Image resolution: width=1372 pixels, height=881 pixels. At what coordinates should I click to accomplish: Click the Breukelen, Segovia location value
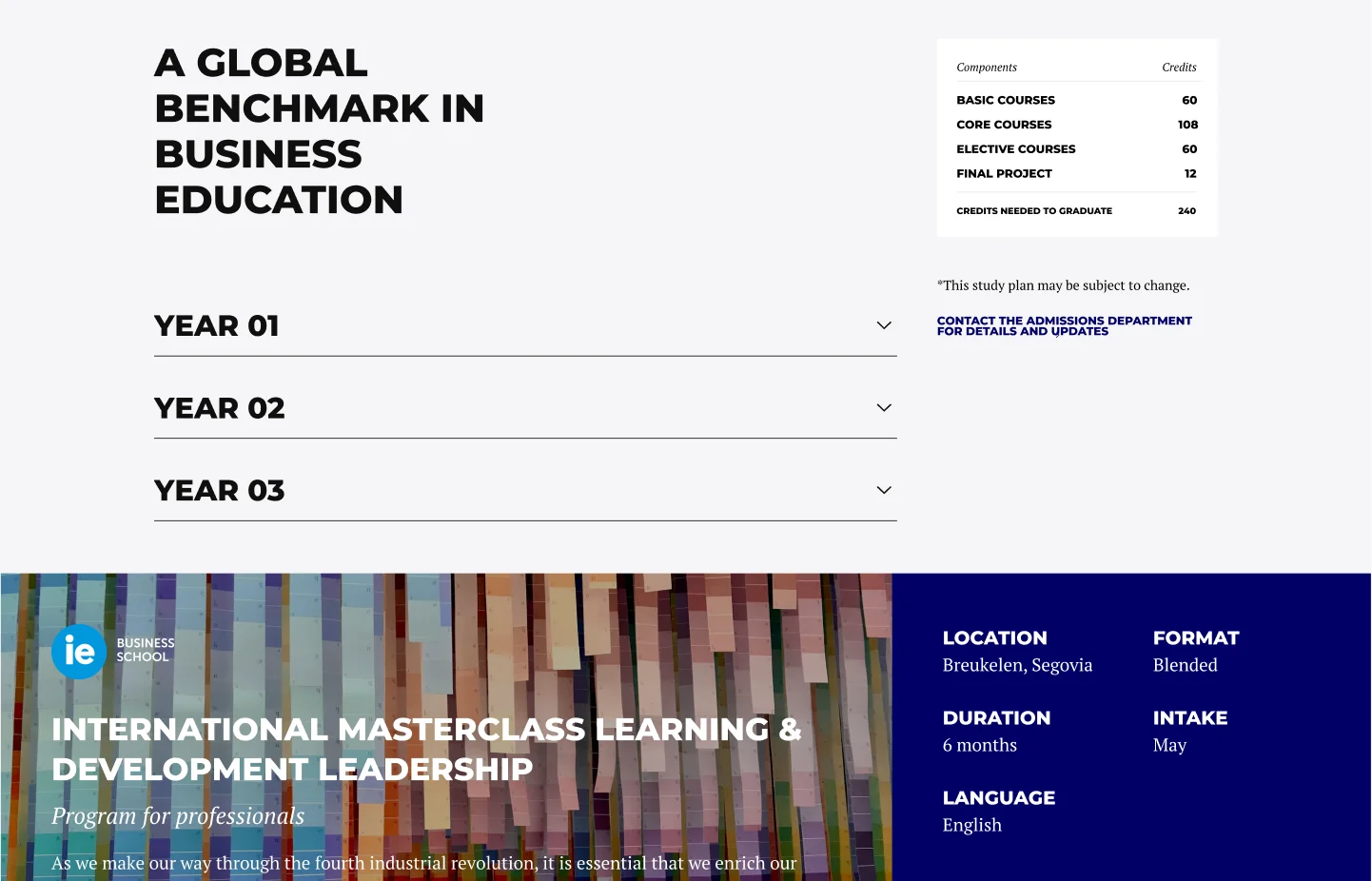pyautogui.click(x=1017, y=664)
